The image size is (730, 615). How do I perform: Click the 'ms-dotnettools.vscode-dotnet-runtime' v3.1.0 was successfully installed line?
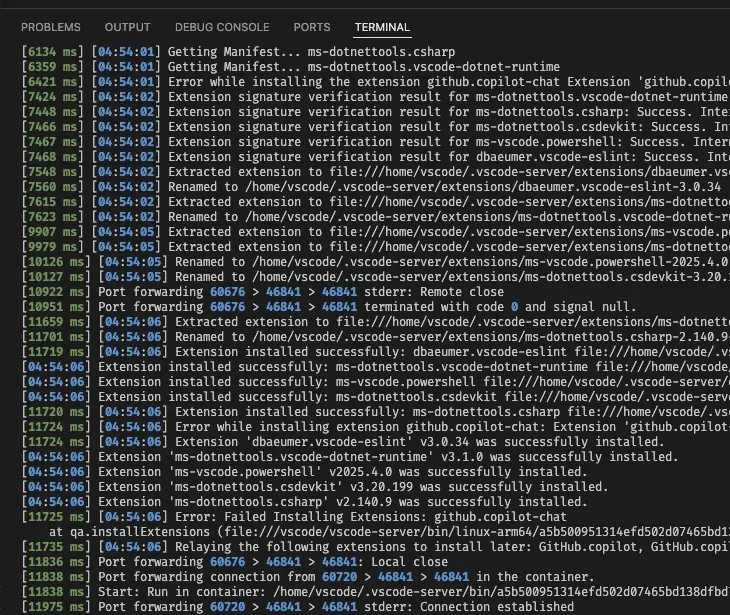point(350,457)
